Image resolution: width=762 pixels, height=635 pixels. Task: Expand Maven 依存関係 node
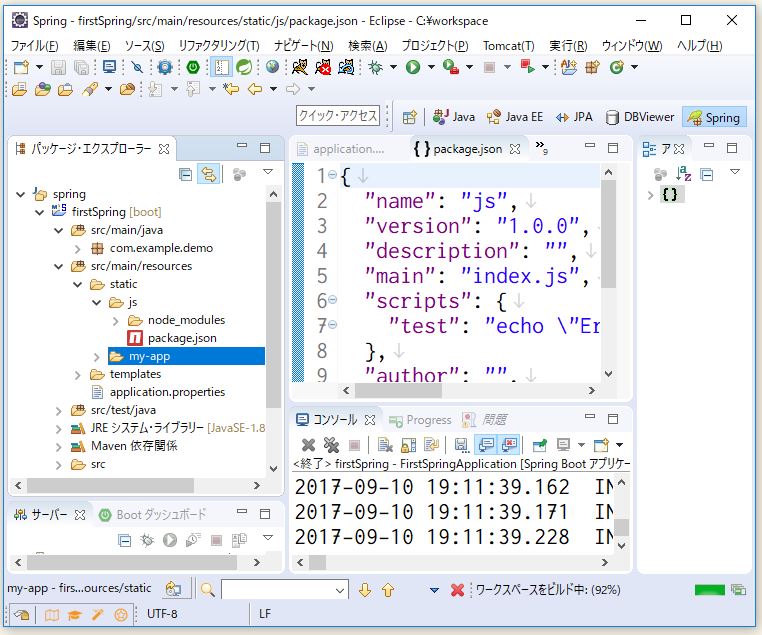[x=59, y=447]
